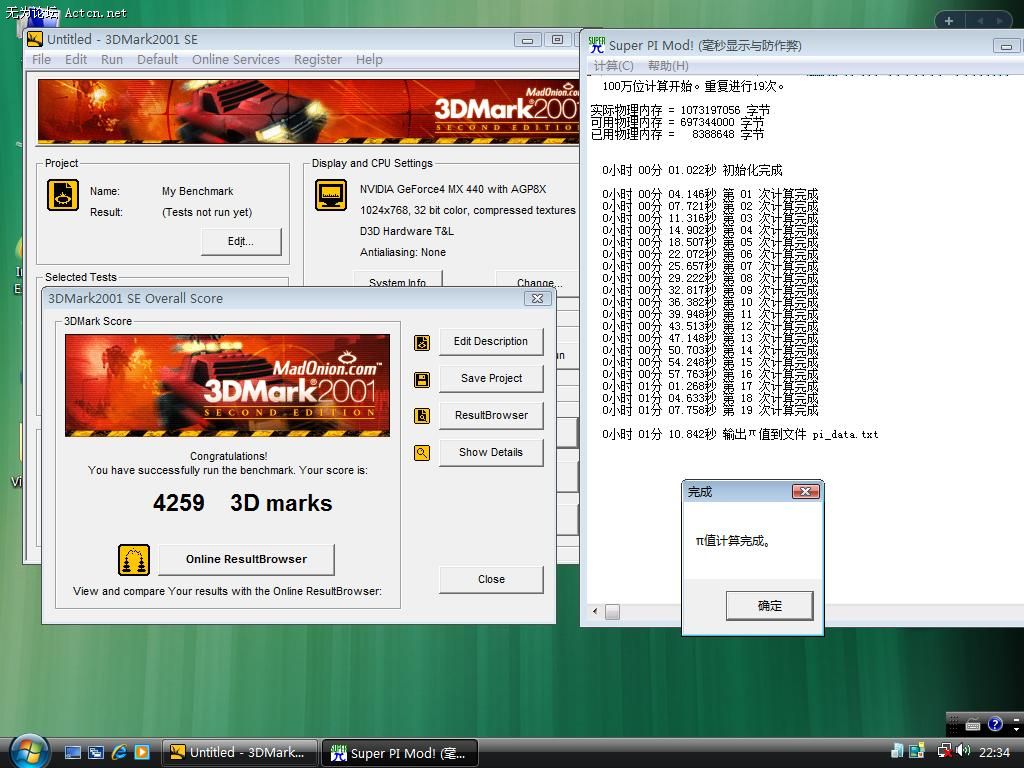Click the Super PI horizontal scrollbar left arrow
The height and width of the screenshot is (768, 1024).
tap(595, 612)
